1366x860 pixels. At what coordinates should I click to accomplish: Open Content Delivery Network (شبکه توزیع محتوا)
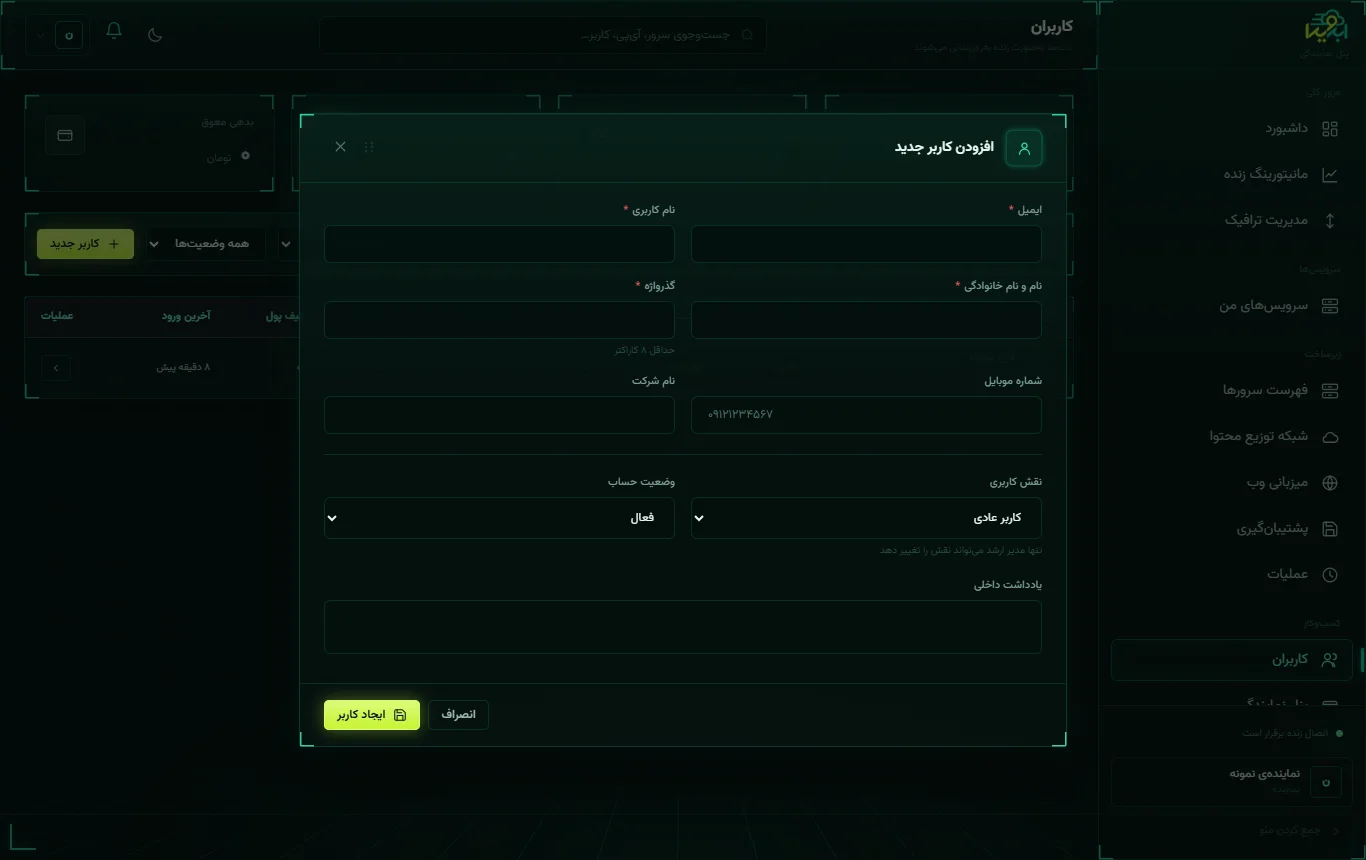[x=1232, y=436]
